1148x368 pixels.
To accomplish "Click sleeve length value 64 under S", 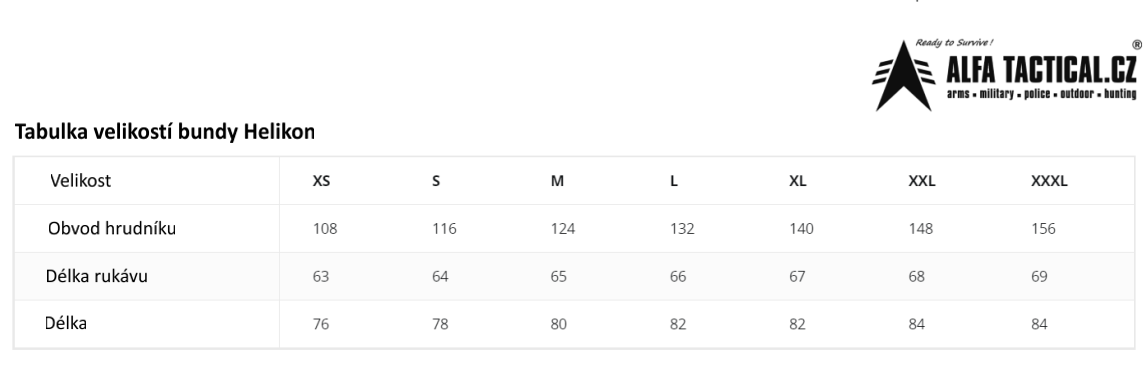I will [x=440, y=277].
